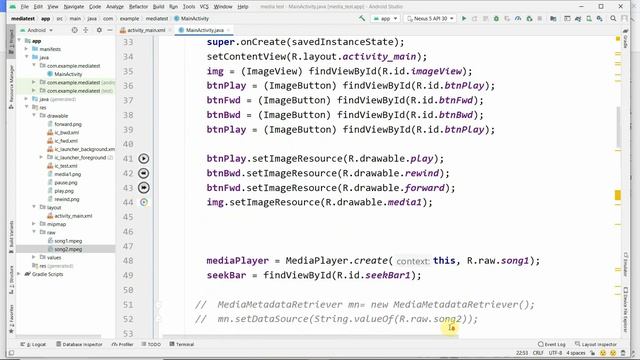Hide the Project panel with minus icon
The image size is (640, 360).
tap(110, 30)
